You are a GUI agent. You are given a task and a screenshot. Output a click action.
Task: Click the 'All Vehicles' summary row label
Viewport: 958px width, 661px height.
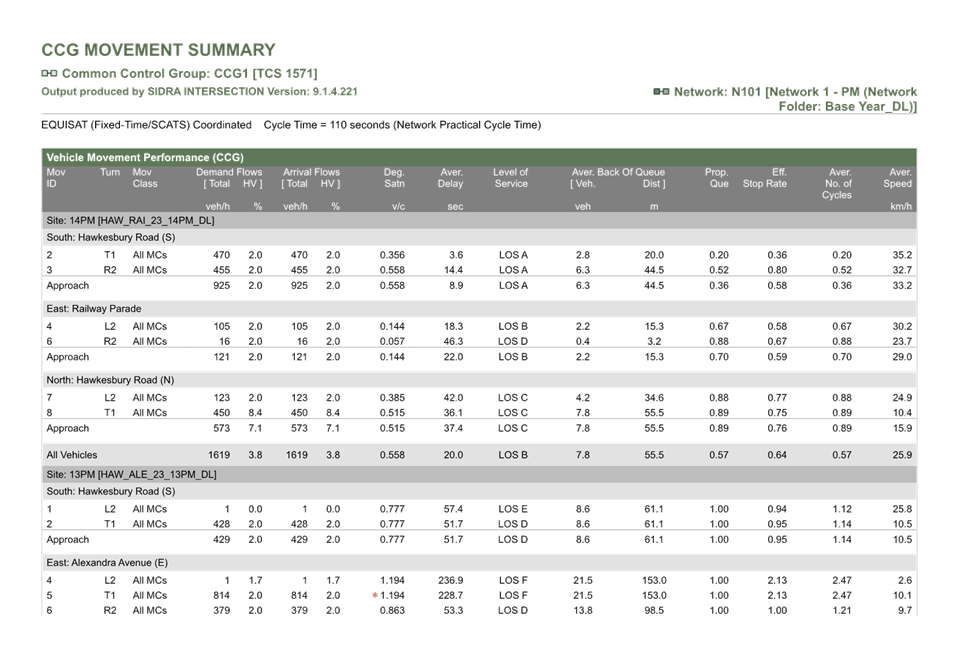pyautogui.click(x=72, y=455)
